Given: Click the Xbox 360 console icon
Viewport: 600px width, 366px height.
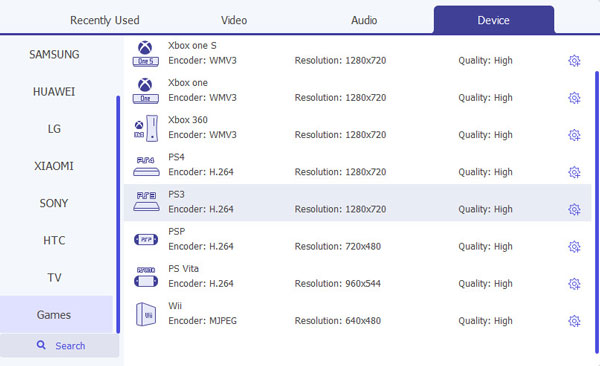Looking at the screenshot, I should tap(146, 128).
